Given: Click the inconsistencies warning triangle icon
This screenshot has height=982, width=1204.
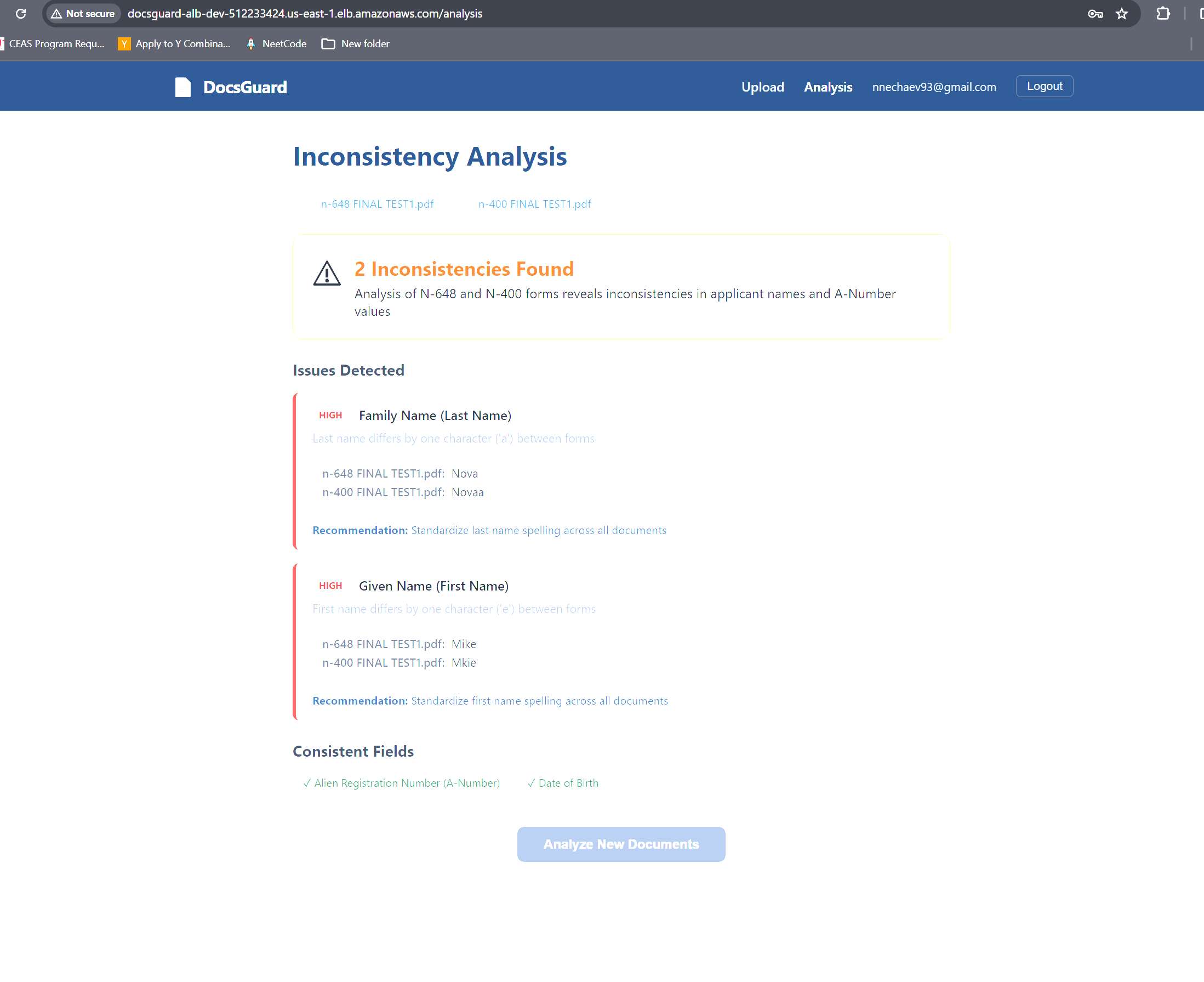Looking at the screenshot, I should click(x=327, y=274).
